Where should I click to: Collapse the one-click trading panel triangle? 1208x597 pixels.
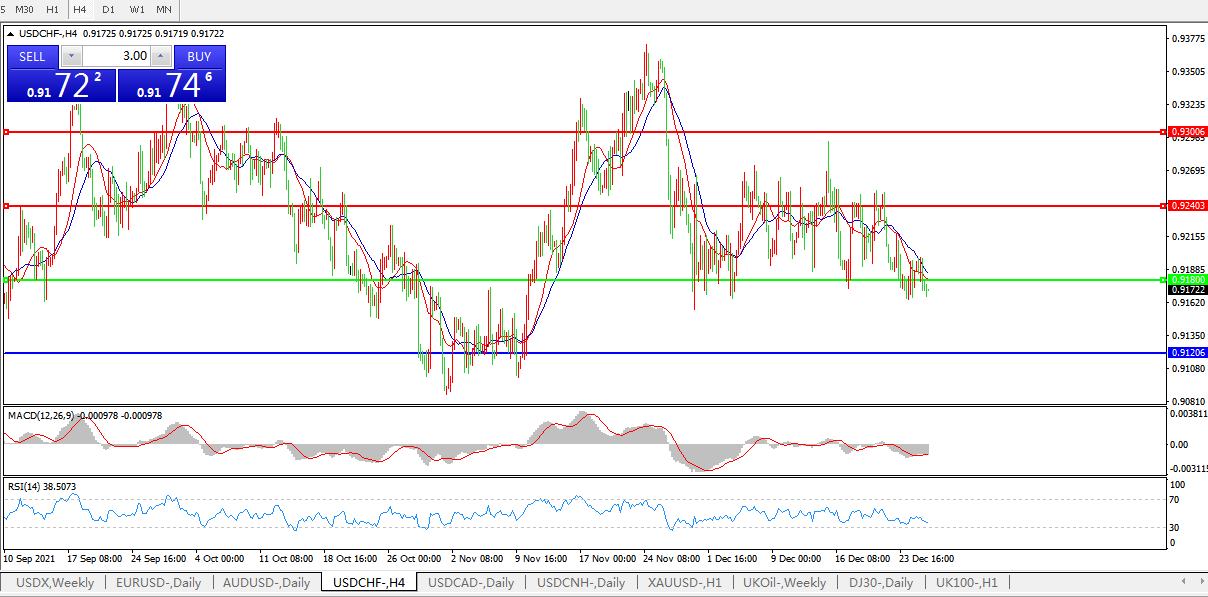[11, 34]
